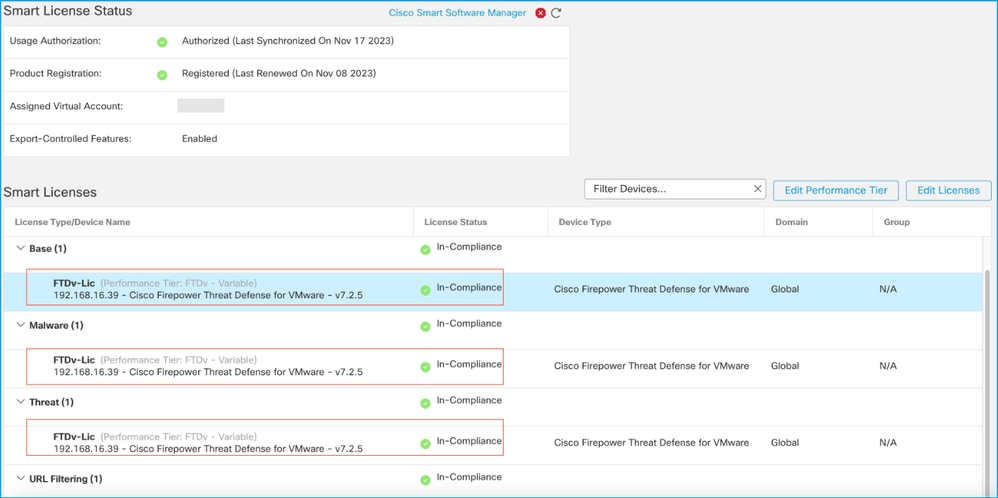Open the Edit Performance Tier dialog

click(x=836, y=190)
